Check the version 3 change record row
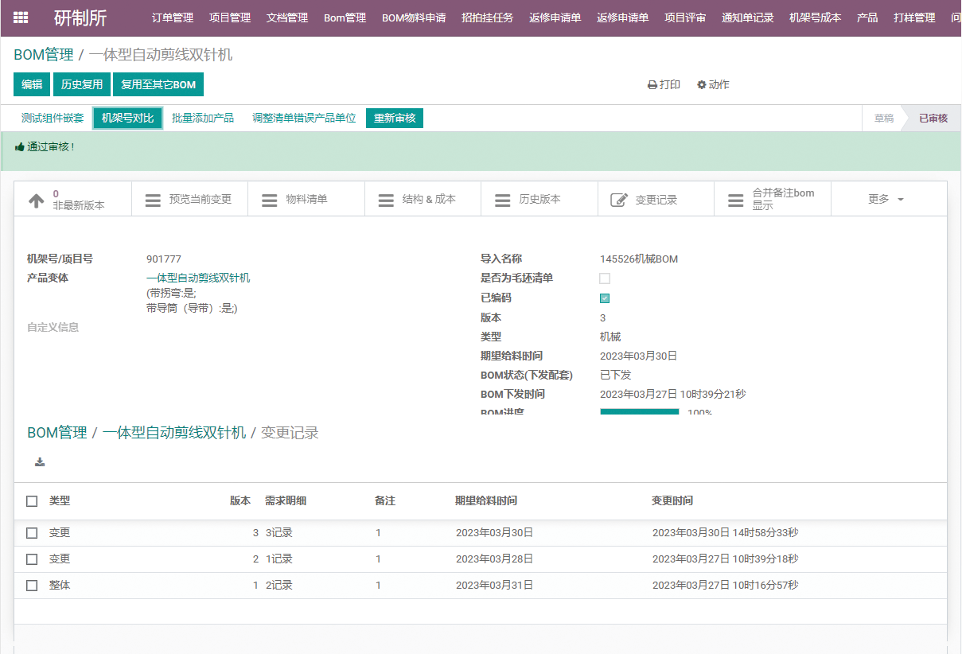 coord(32,533)
